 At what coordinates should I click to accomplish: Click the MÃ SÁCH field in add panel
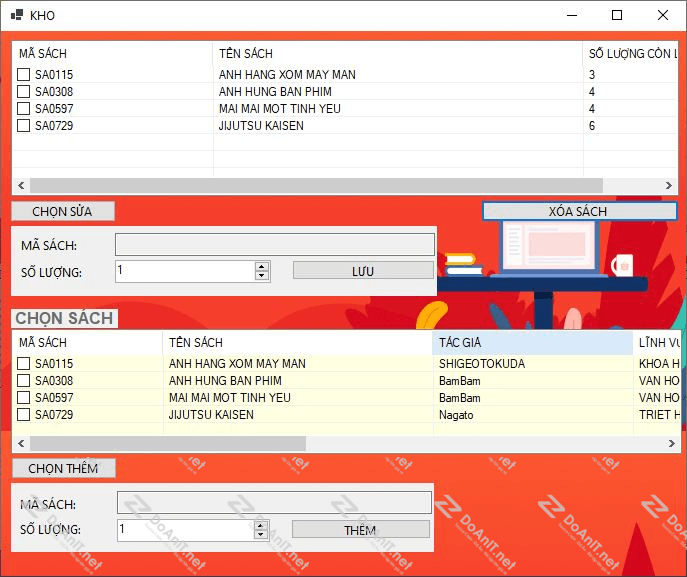[274, 503]
